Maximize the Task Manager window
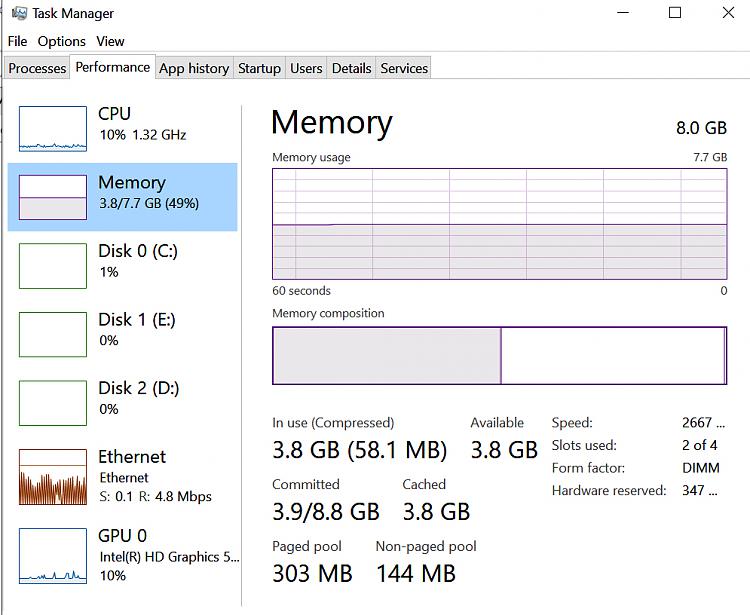Screen dimensions: 750x615 pyautogui.click(x=674, y=13)
